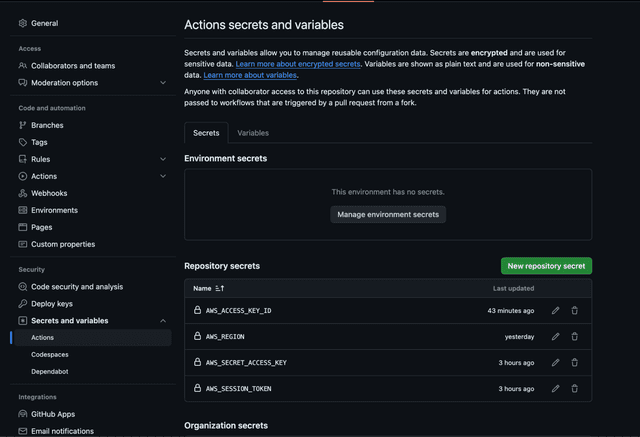640x437 pixels.
Task: Delete the AWS_ACCESS_KEY_ID secret via trash icon
Action: [575, 311]
